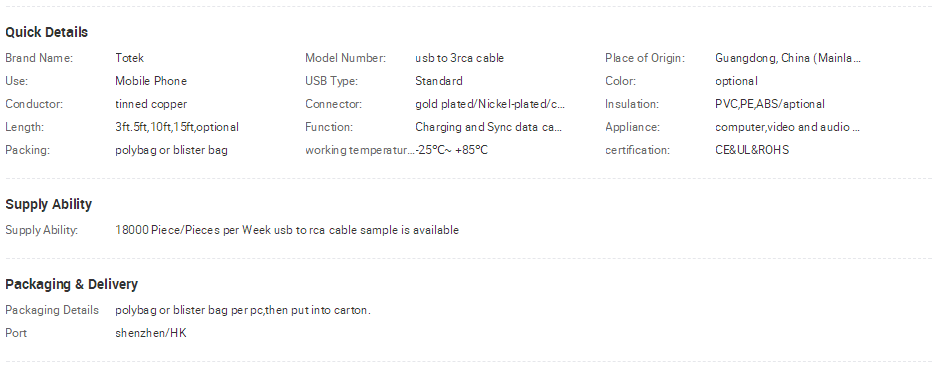The image size is (934, 369).
Task: Click the PVC,PE,ABS insulation value
Action: 770,104
